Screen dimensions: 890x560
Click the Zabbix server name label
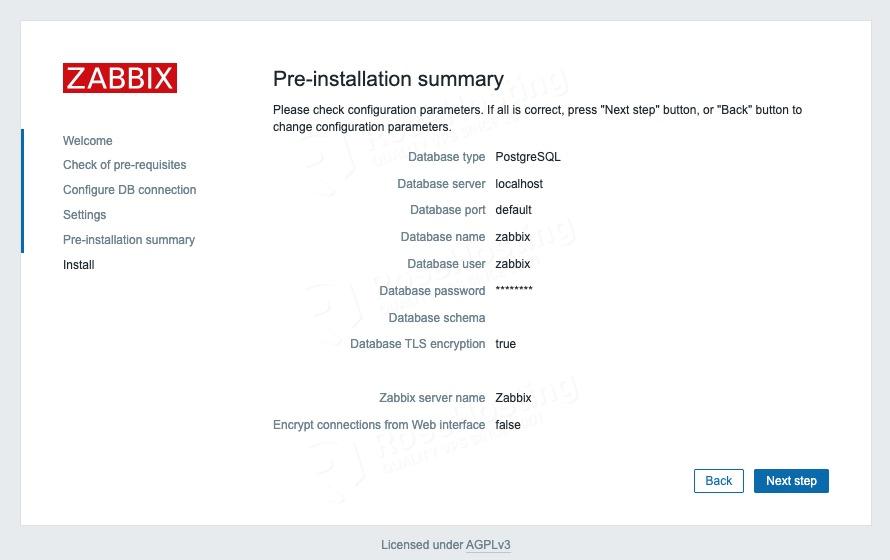click(432, 398)
